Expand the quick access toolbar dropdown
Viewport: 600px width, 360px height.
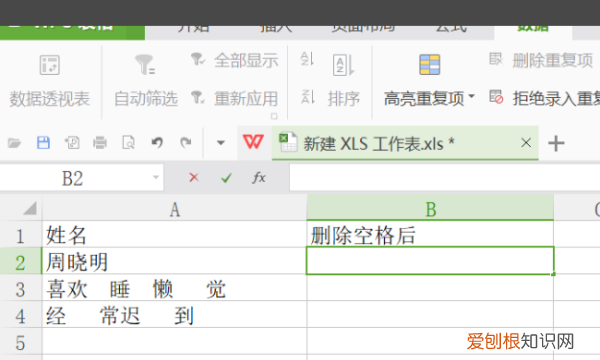(x=220, y=143)
